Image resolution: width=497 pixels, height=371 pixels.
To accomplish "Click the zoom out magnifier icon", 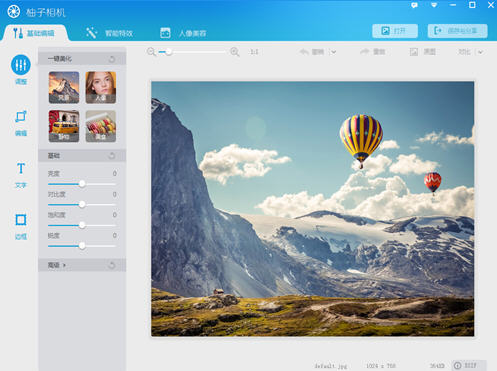I will tap(151, 52).
